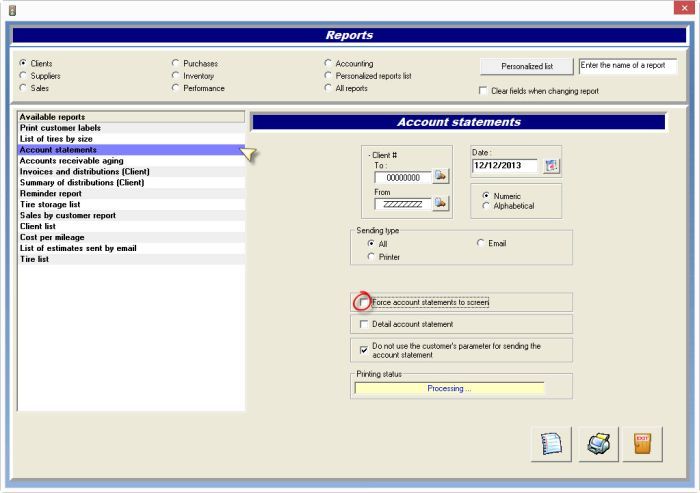Image resolution: width=700 pixels, height=493 pixels.
Task: Click the exit door icon
Action: pyautogui.click(x=642, y=444)
